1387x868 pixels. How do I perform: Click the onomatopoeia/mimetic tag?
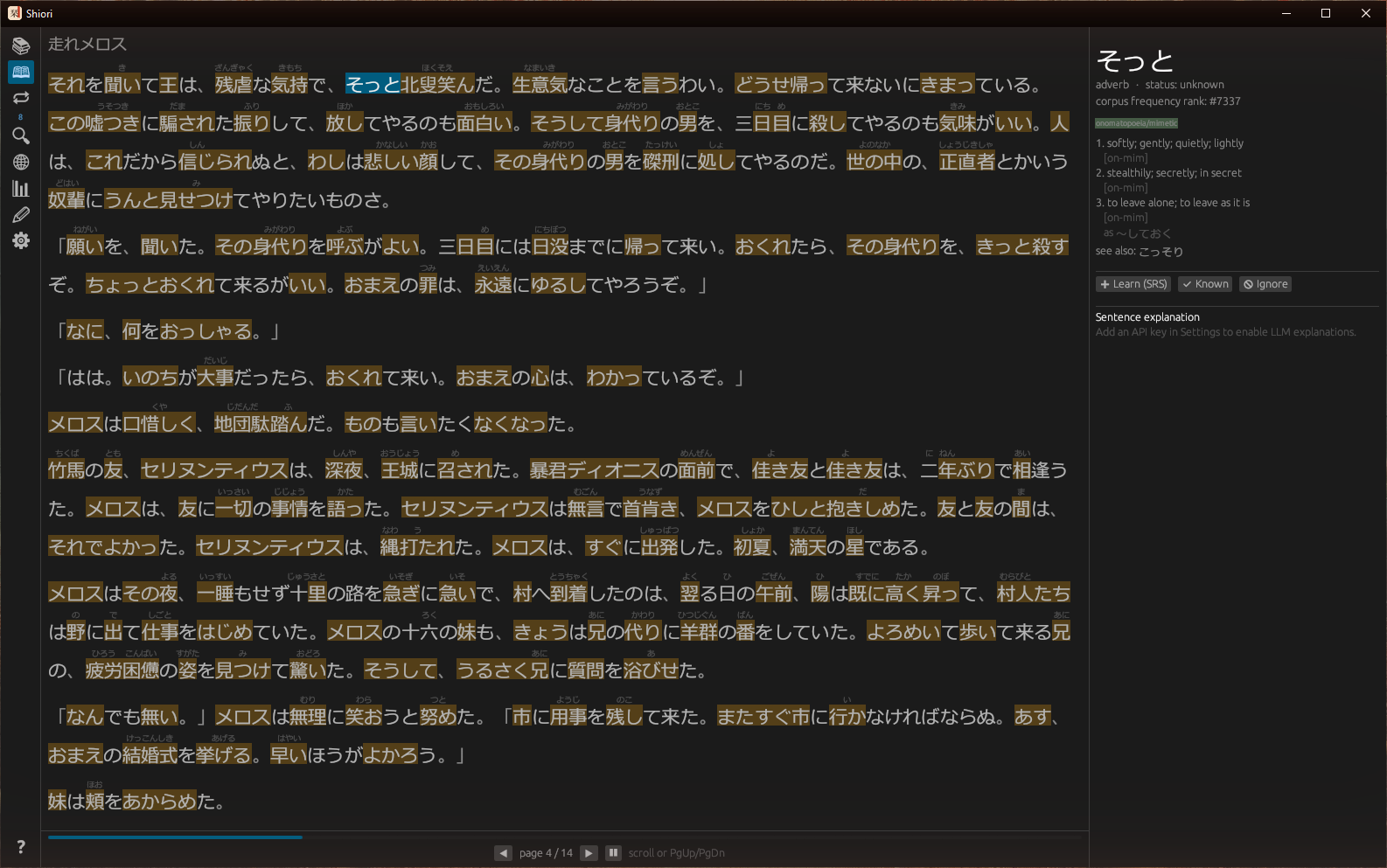point(1136,123)
